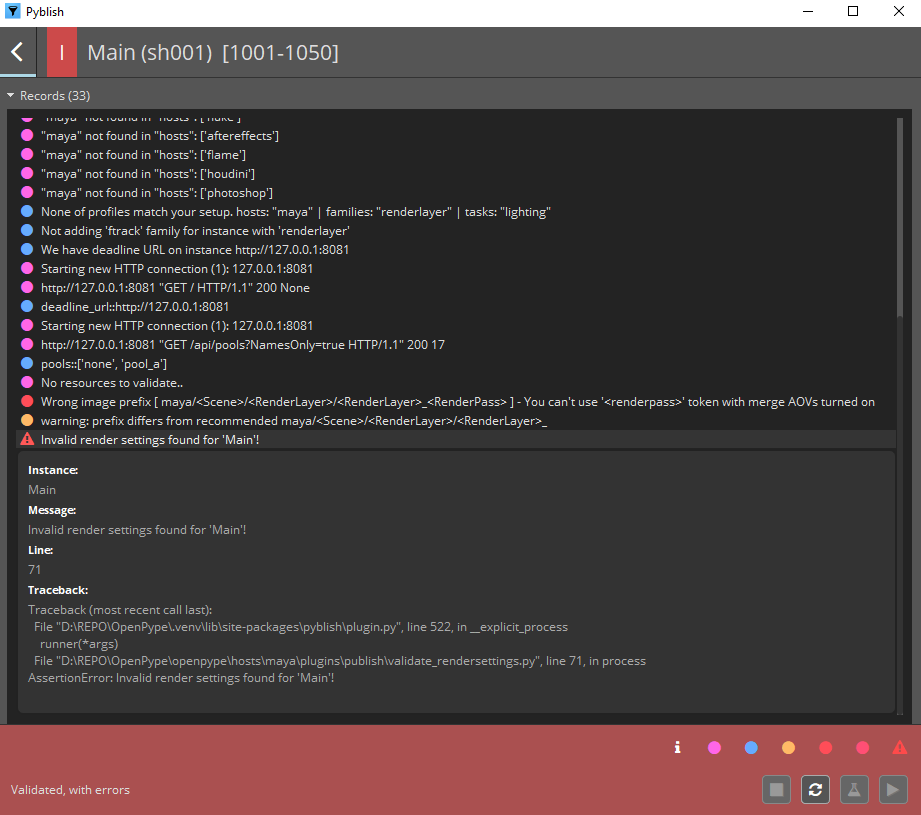Click the warning triangle icon beside 'Invalid render settings'
This screenshot has height=815, width=921.
pos(27,439)
